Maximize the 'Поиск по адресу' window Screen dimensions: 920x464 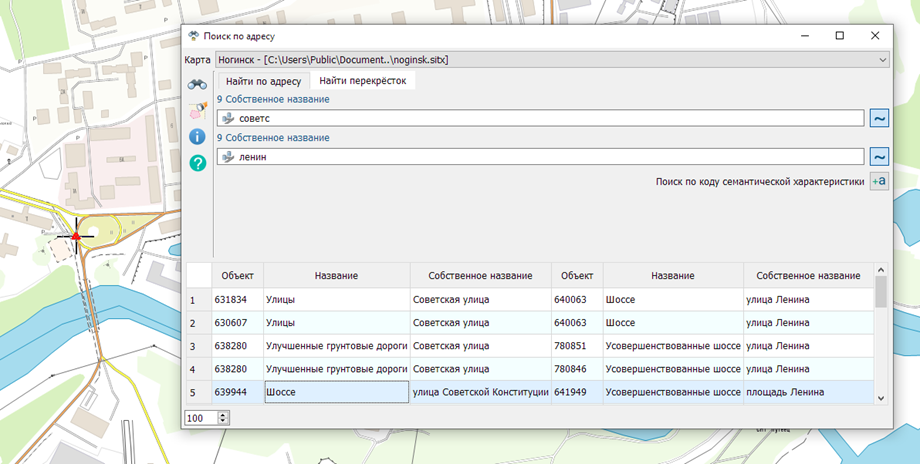click(839, 35)
